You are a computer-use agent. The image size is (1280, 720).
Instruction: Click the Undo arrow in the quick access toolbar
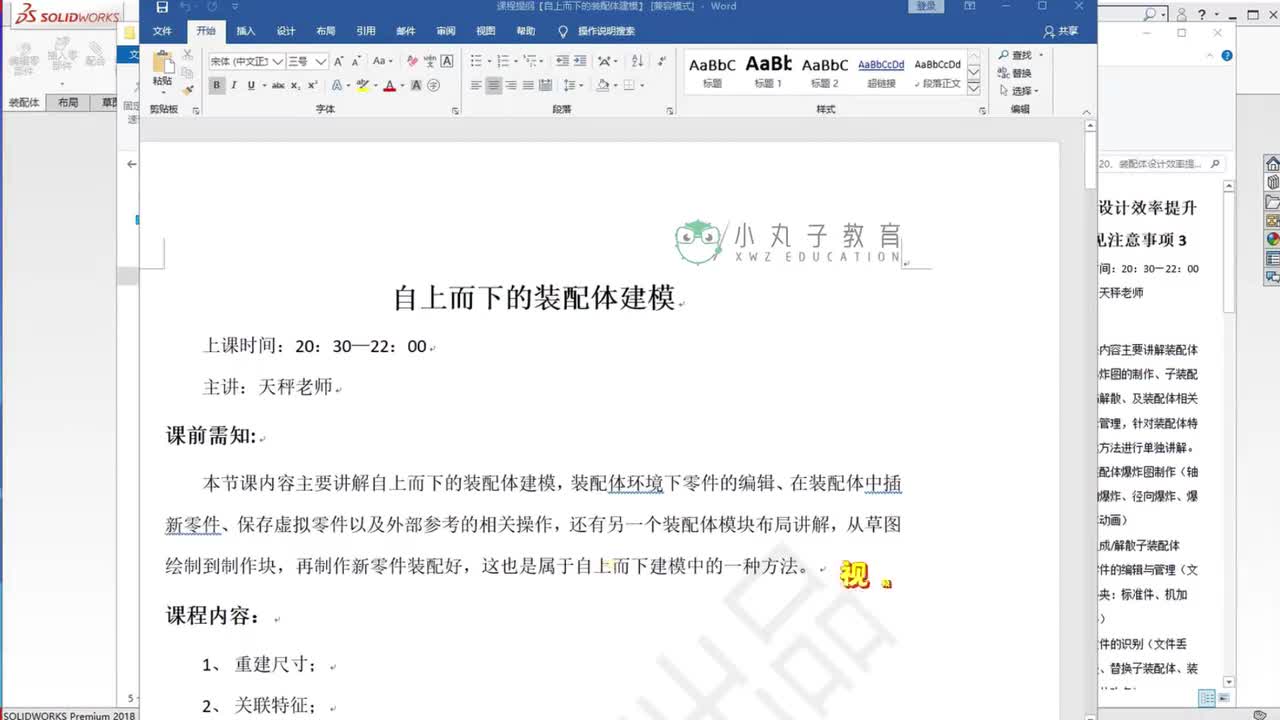click(186, 7)
